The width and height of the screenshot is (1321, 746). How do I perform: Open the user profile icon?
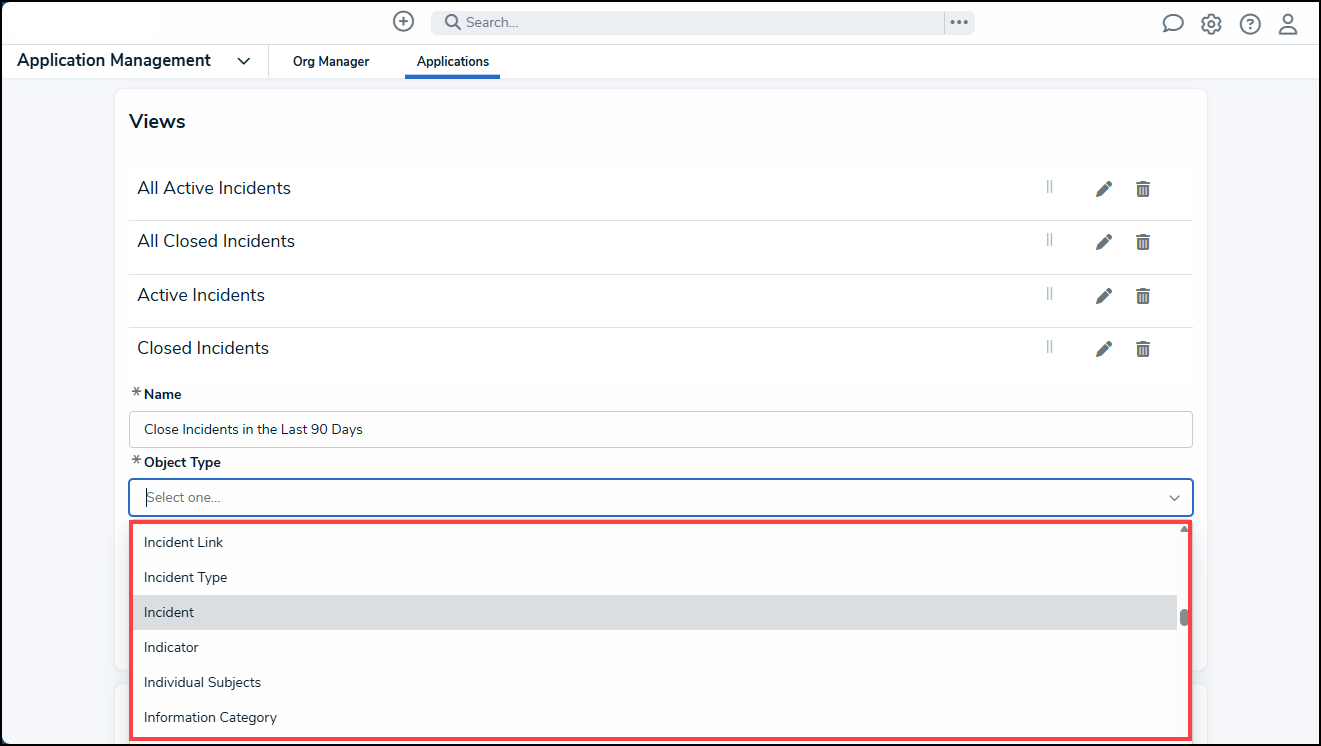pyautogui.click(x=1288, y=24)
